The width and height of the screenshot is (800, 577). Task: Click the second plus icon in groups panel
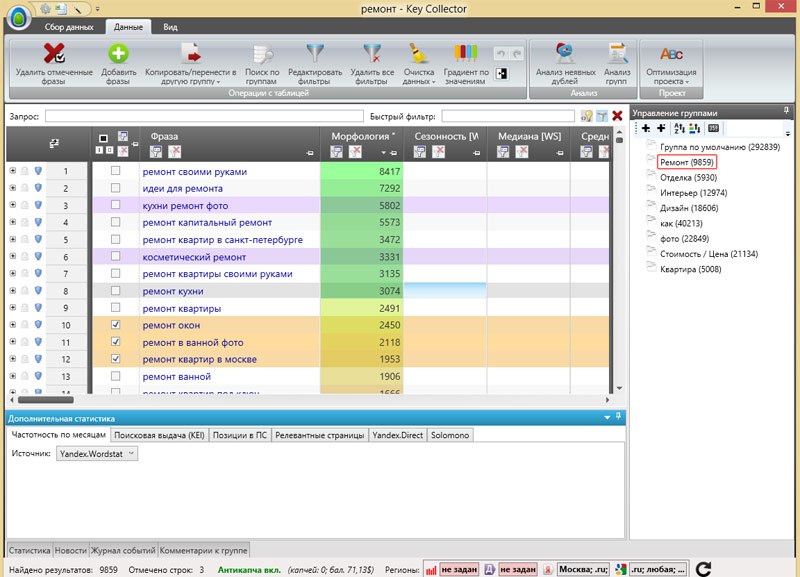(661, 129)
